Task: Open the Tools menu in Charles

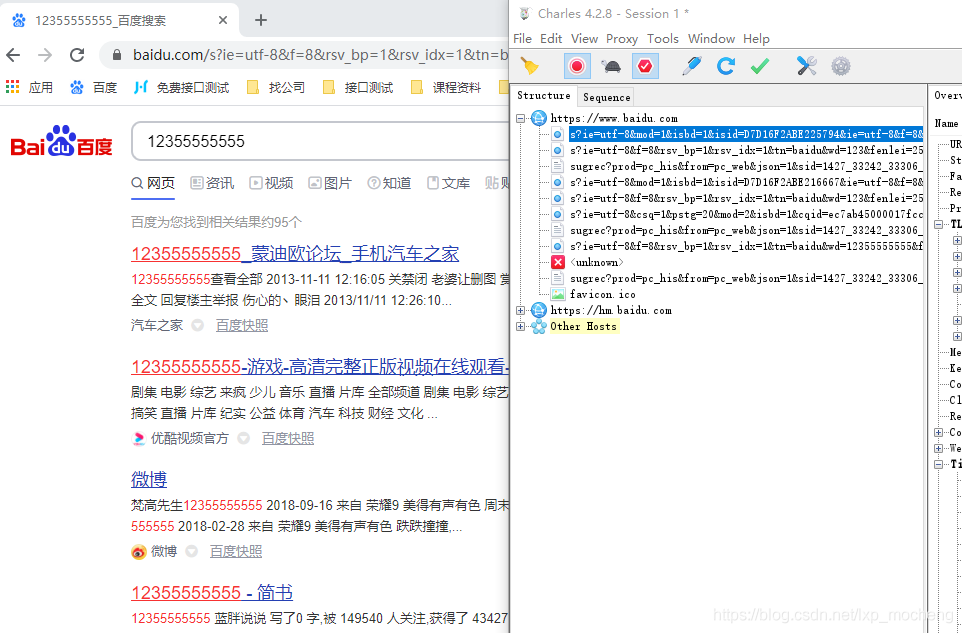Action: click(663, 39)
